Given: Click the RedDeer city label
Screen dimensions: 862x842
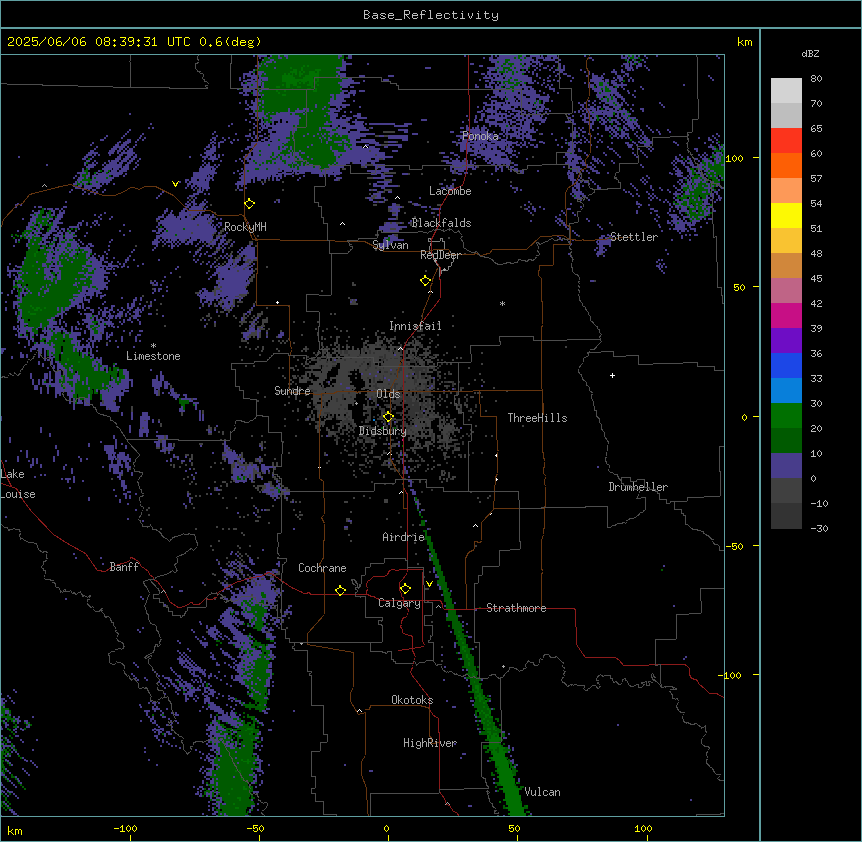Looking at the screenshot, I should pyautogui.click(x=440, y=255).
